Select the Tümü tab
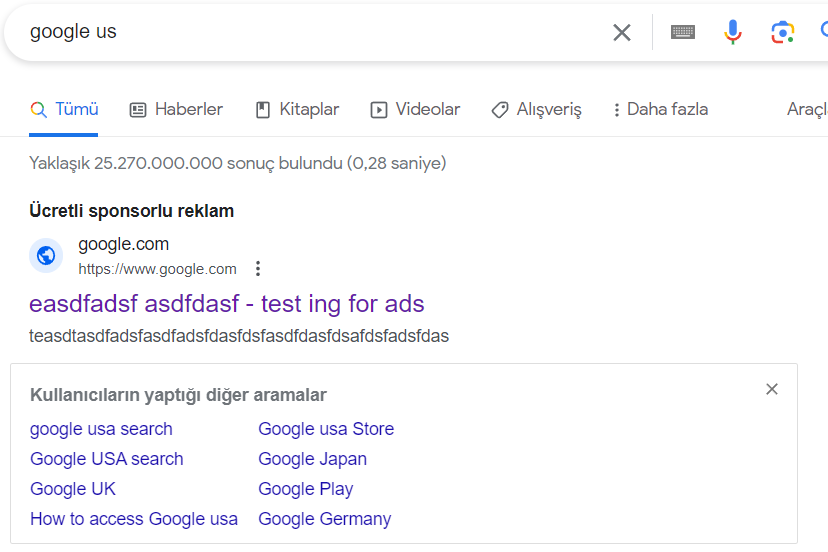The height and width of the screenshot is (552, 828). coord(64,109)
